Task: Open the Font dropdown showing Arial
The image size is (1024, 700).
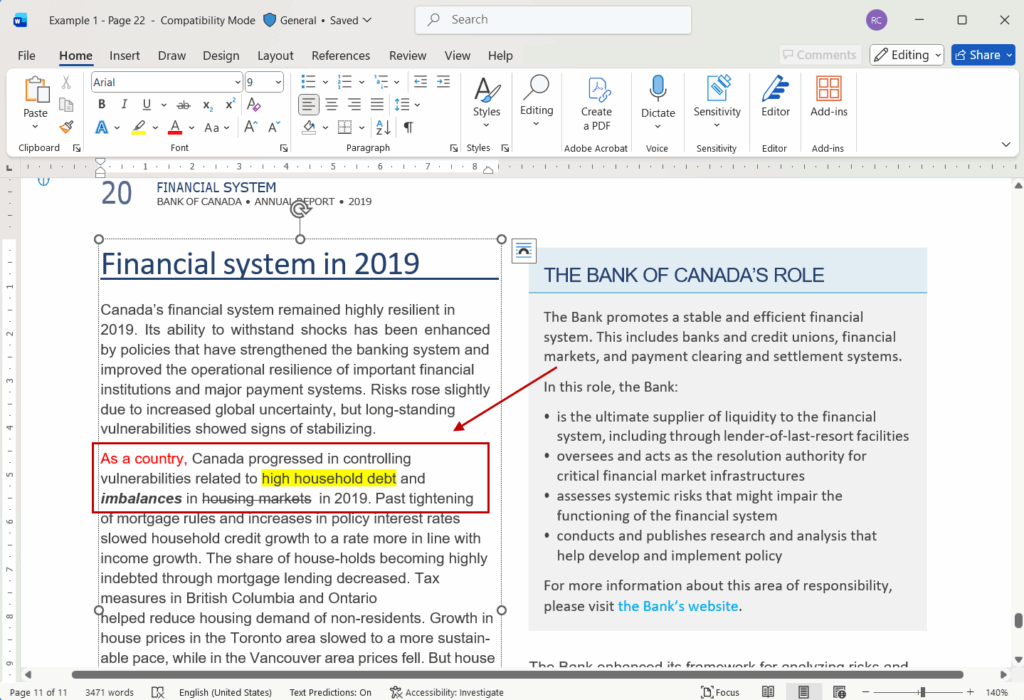Action: pyautogui.click(x=160, y=81)
